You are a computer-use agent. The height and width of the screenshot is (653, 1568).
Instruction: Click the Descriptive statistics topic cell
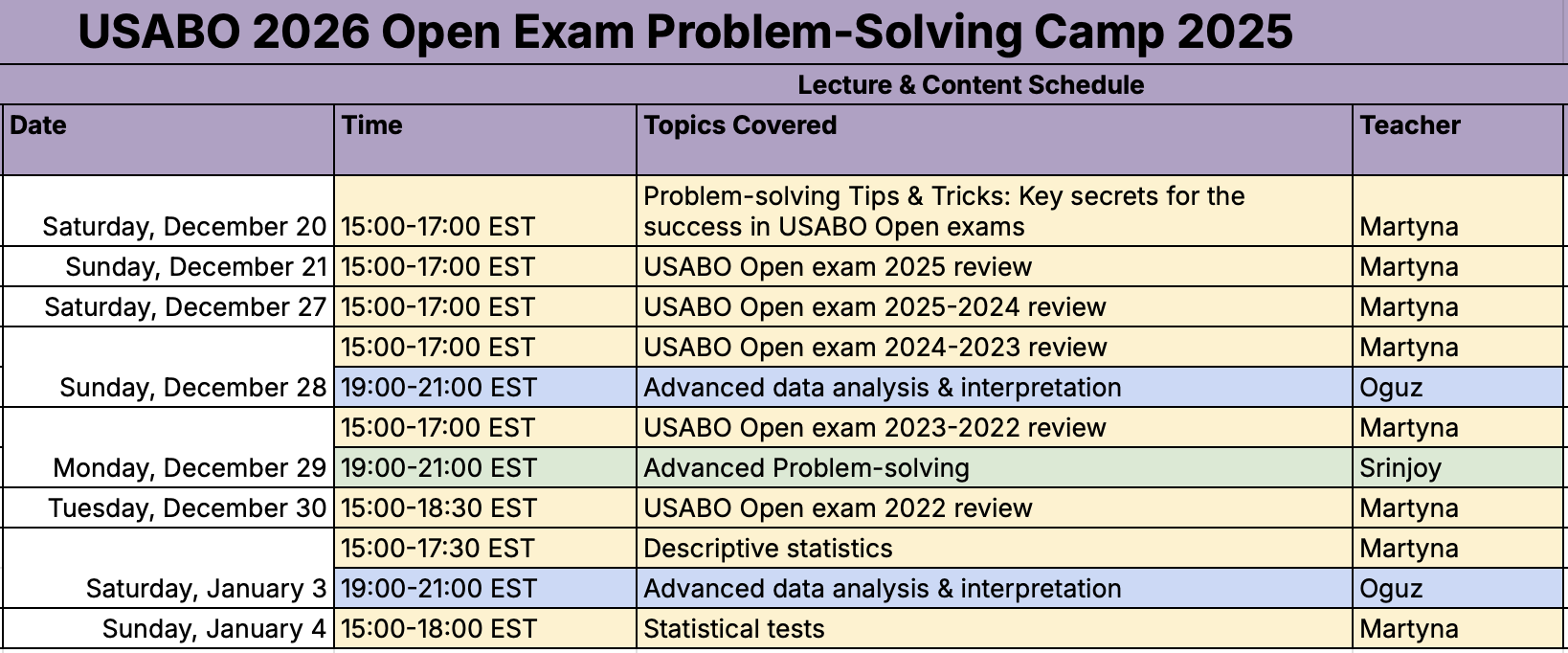coord(994,549)
